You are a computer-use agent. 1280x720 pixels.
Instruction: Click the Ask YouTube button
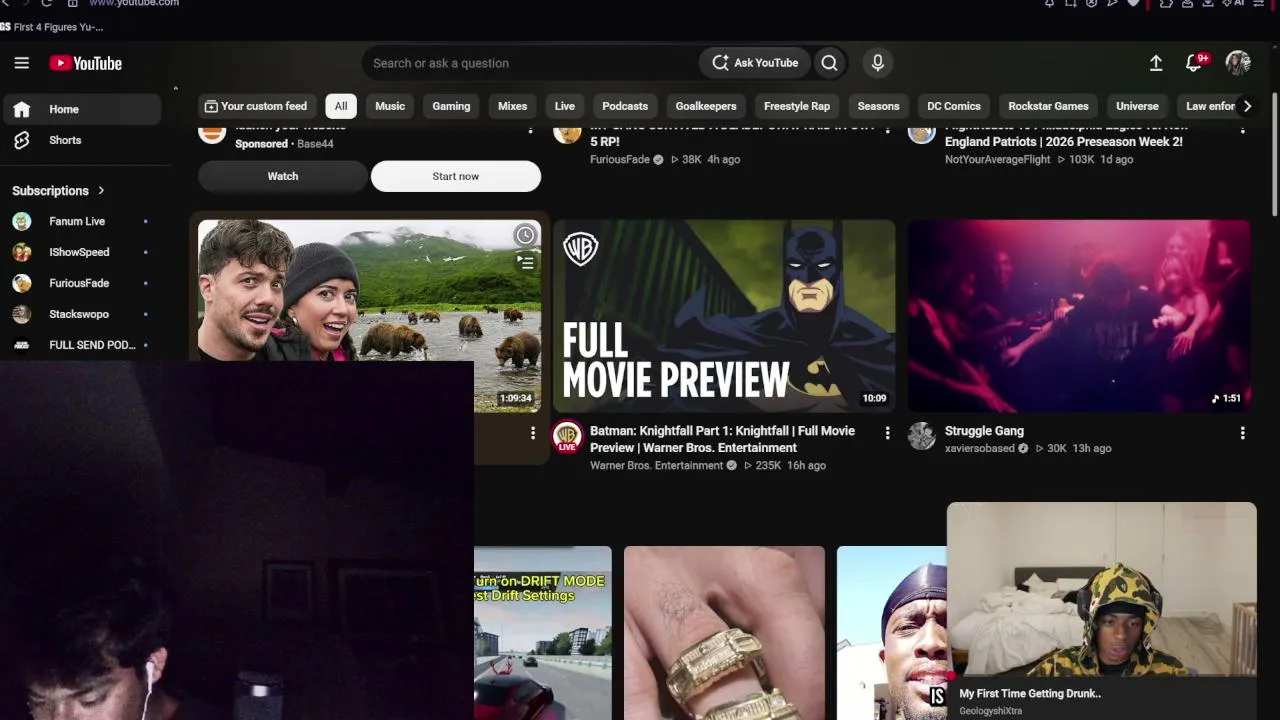tap(755, 63)
